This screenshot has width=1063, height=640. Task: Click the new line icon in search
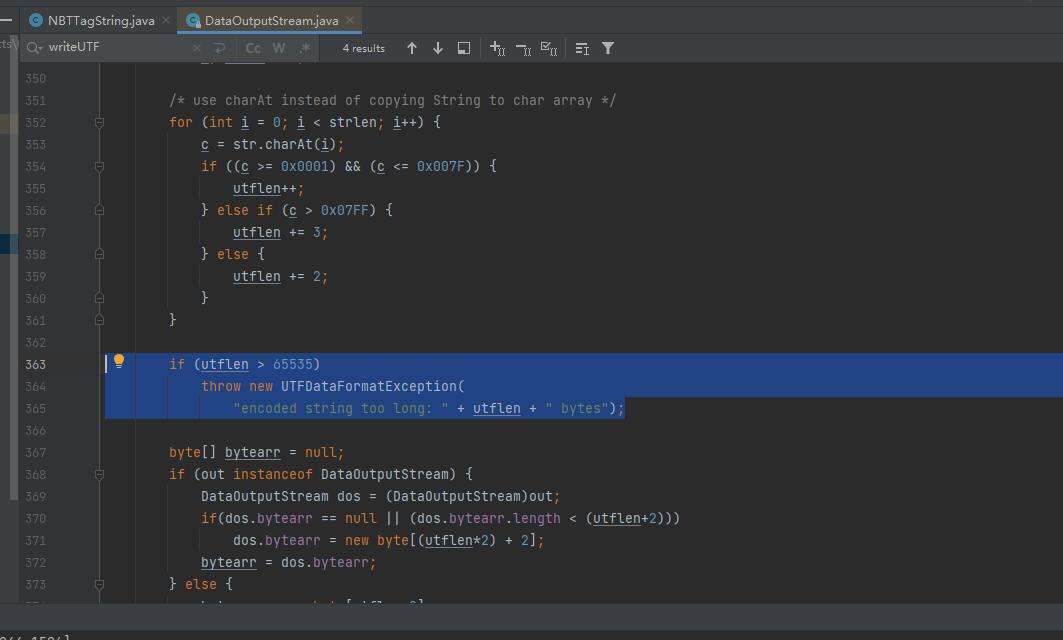[x=220, y=48]
